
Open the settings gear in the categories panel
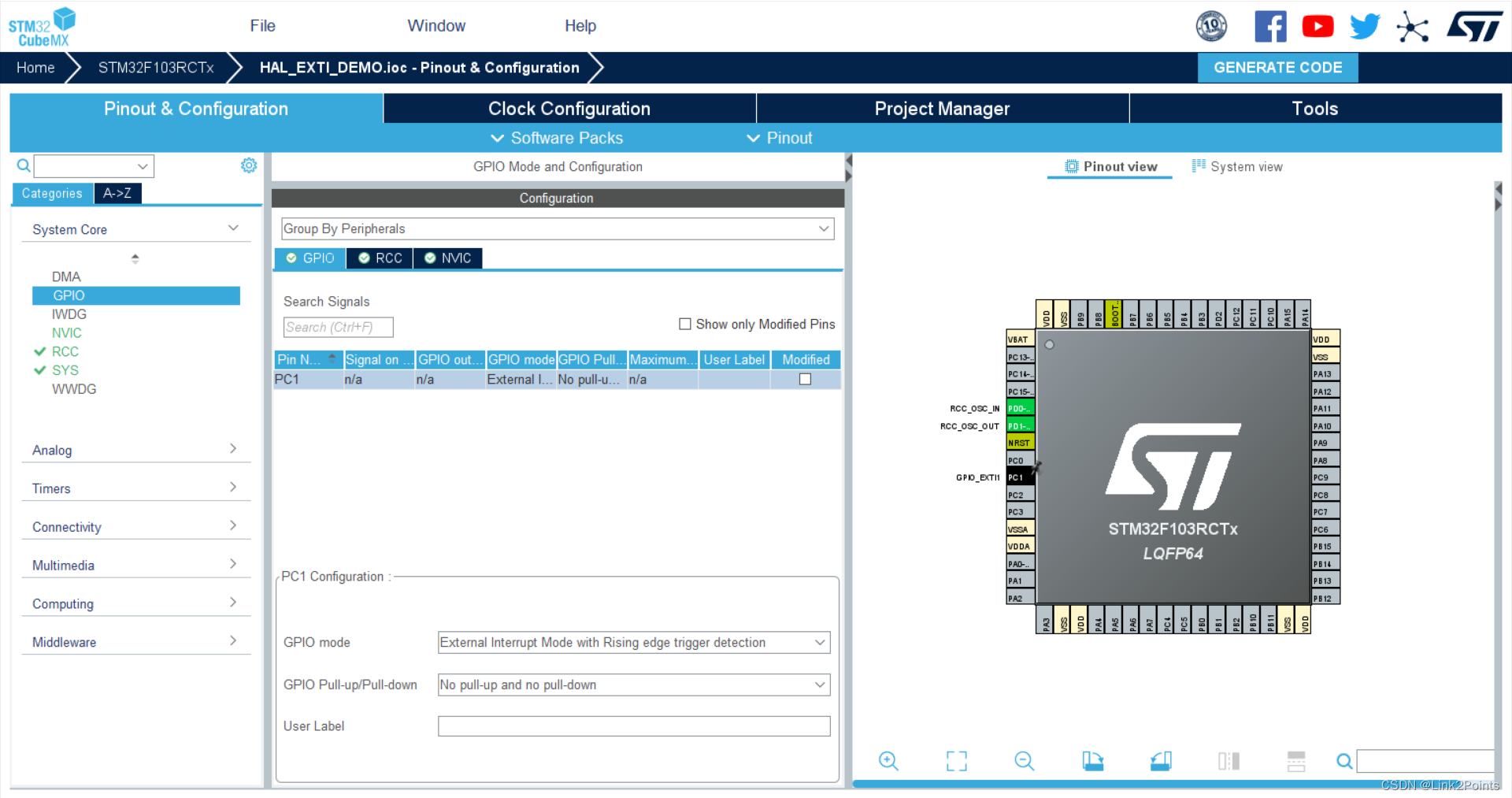249,165
